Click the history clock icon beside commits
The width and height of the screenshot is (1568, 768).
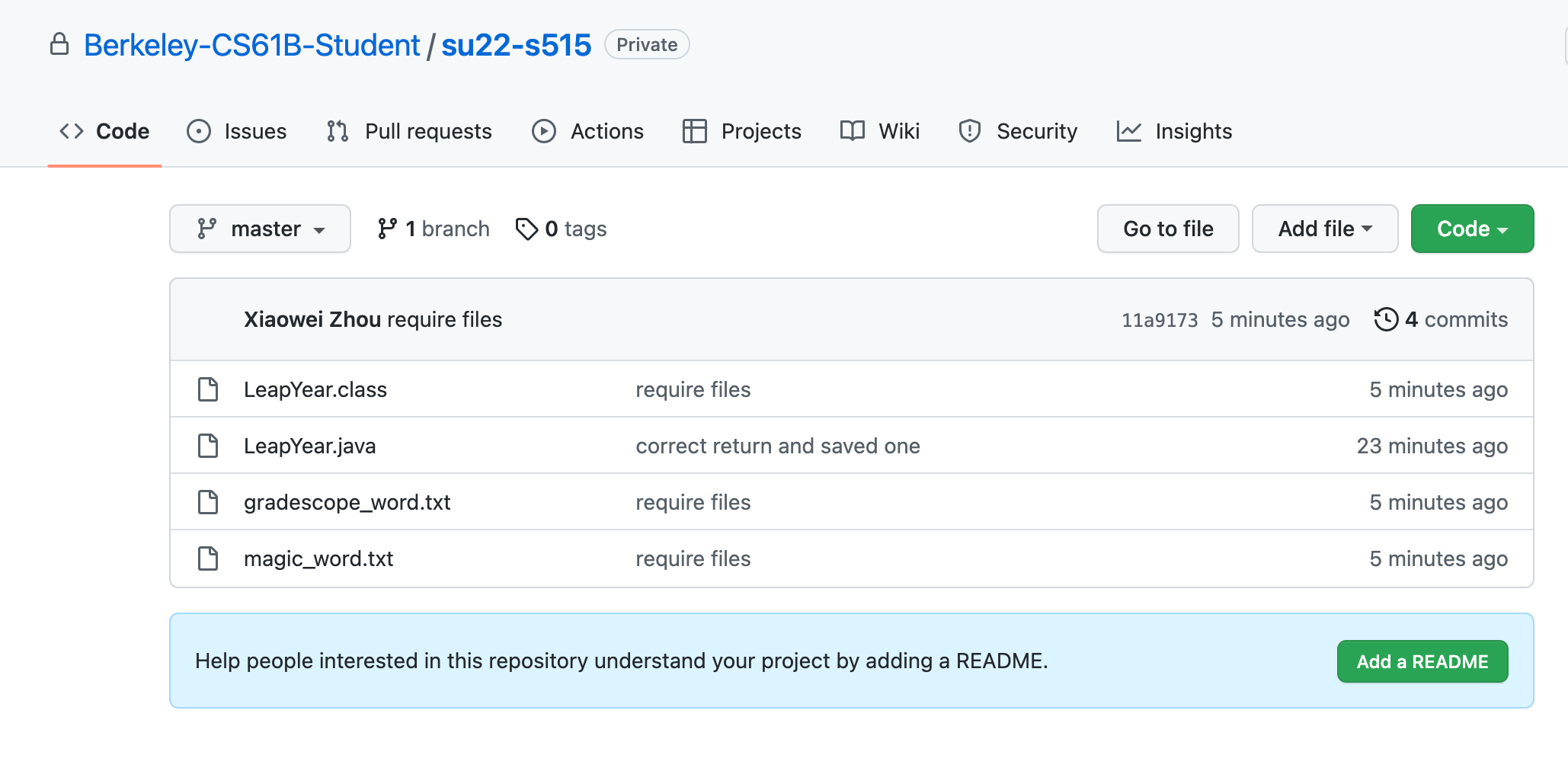pos(1386,319)
